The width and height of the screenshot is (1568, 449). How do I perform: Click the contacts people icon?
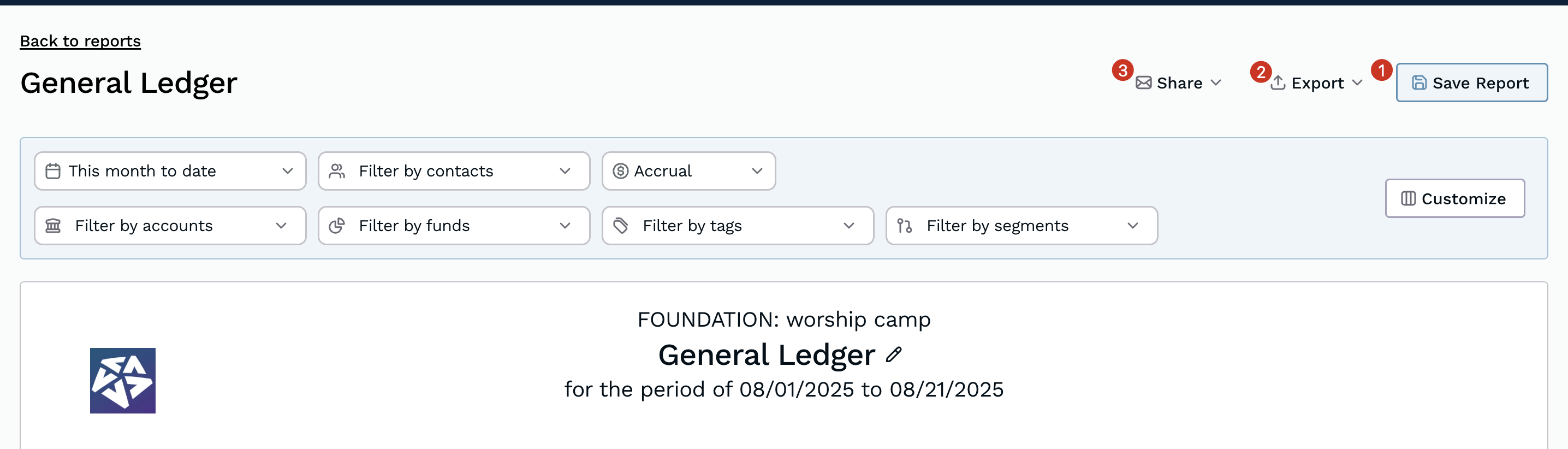tap(337, 171)
